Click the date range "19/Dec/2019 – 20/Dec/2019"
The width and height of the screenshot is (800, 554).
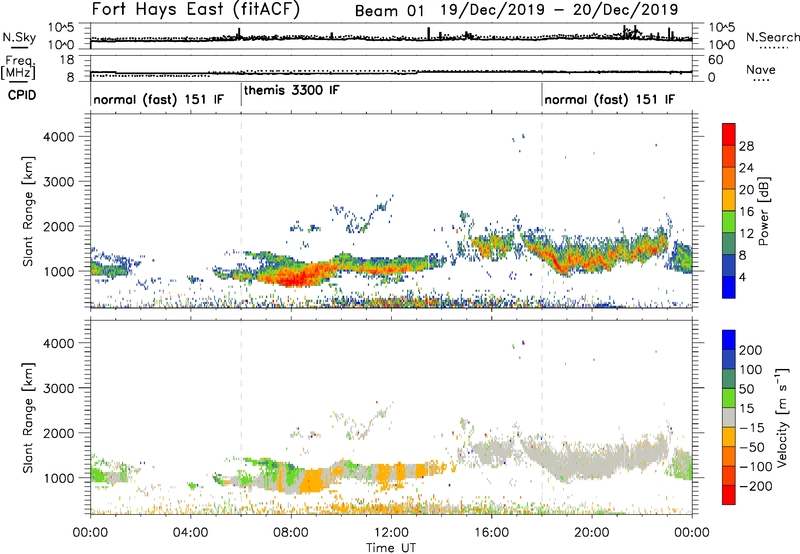[559, 10]
